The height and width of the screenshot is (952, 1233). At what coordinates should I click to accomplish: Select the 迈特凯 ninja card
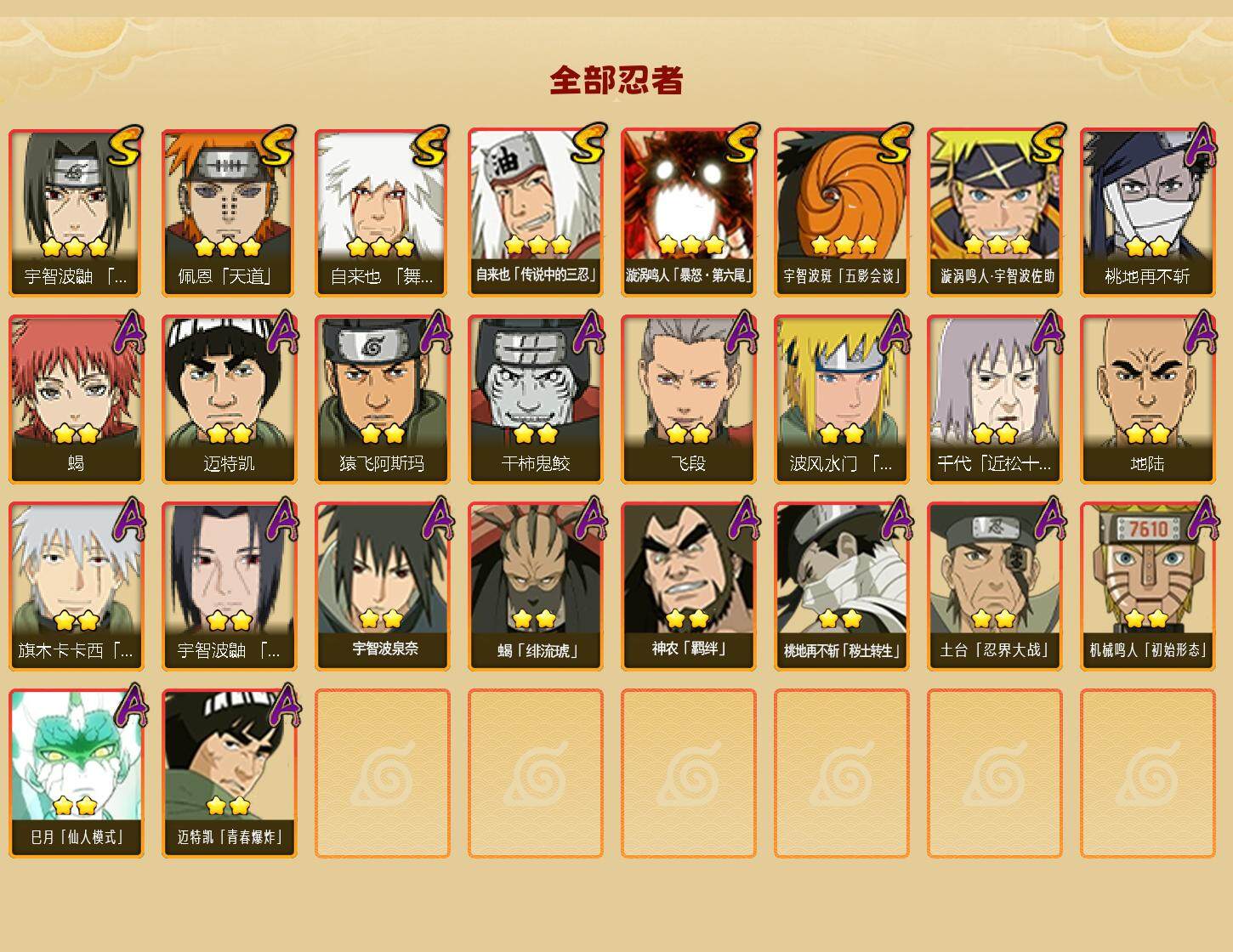pos(229,399)
